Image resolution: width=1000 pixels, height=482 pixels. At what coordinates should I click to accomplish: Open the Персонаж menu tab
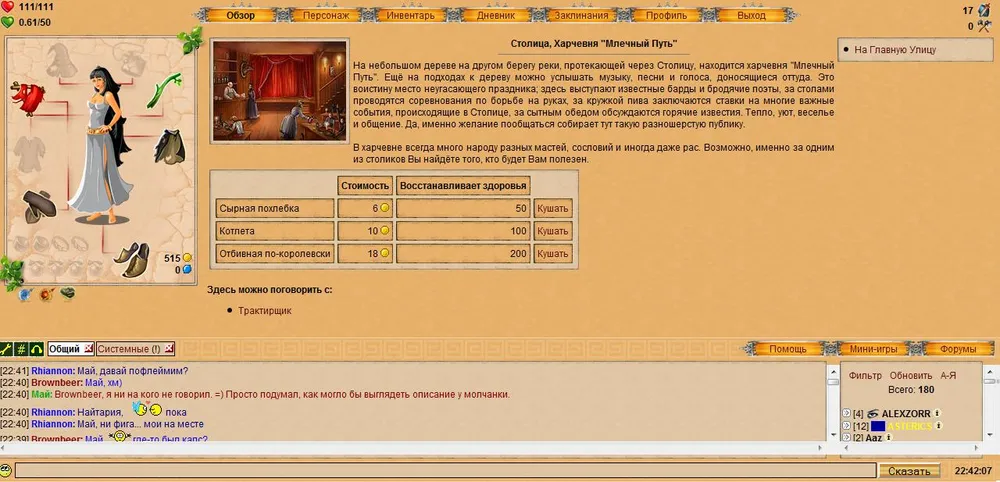pos(326,15)
